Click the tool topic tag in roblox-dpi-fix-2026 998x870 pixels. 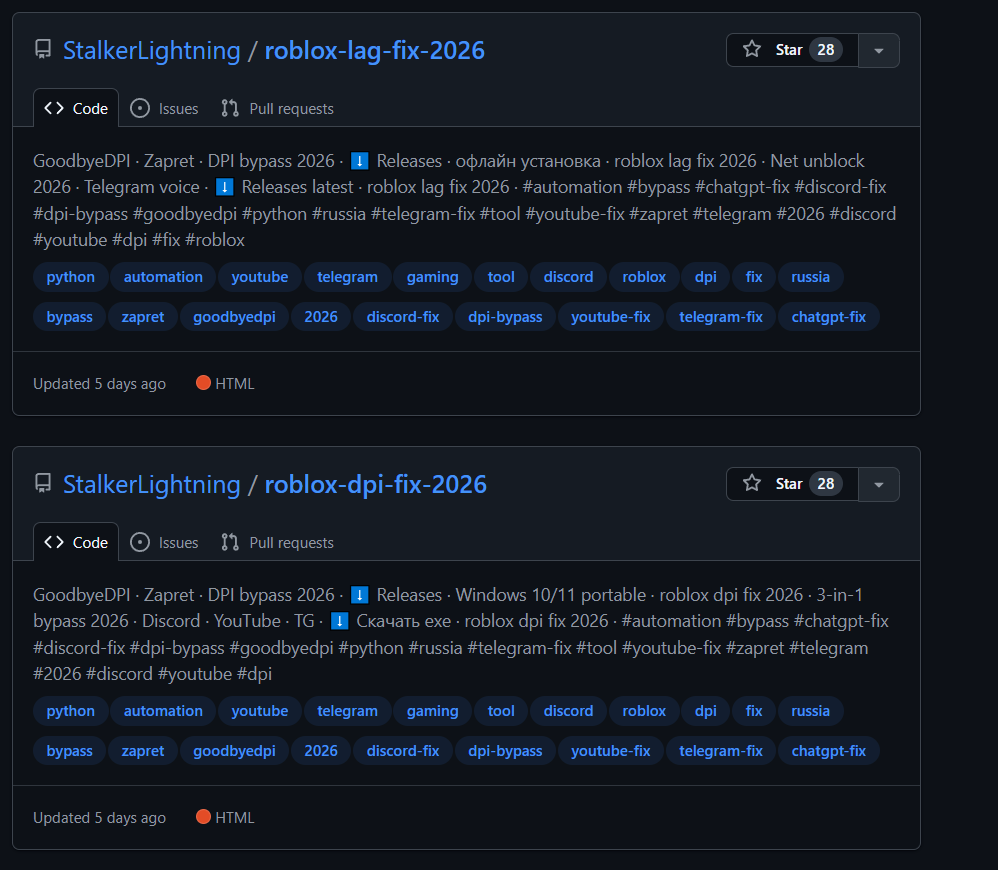tap(501, 711)
